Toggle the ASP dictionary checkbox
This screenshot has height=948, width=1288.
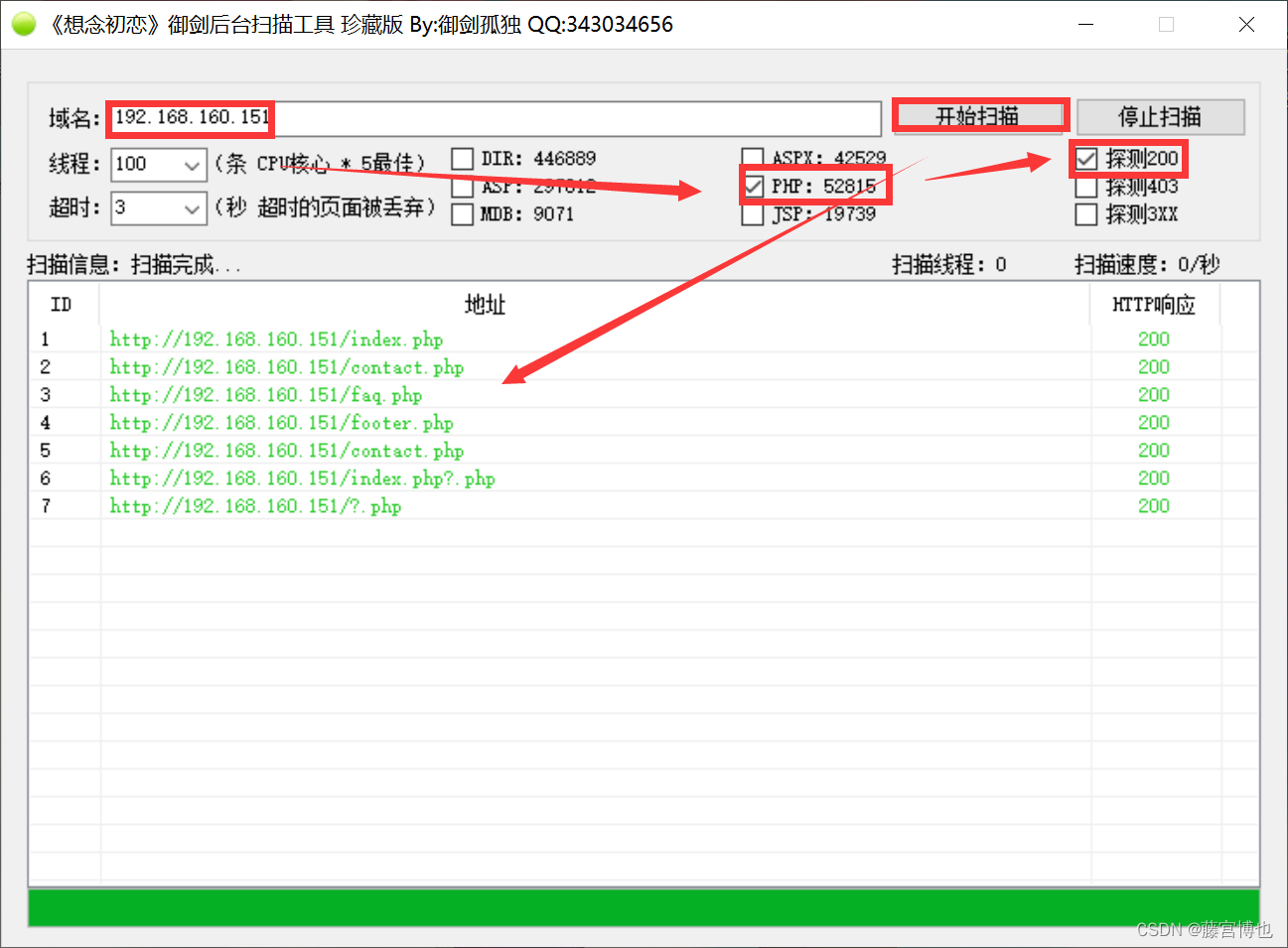coord(463,187)
